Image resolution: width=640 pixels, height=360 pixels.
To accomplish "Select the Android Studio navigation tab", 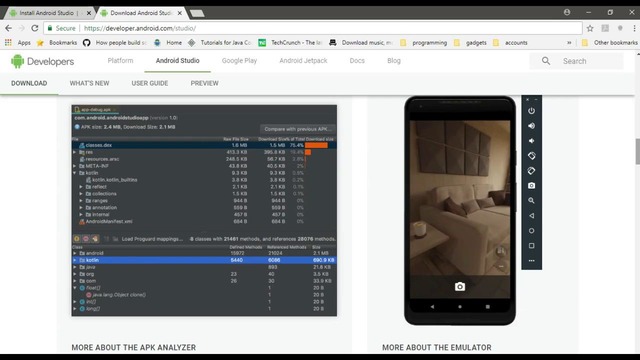I will 178,60.
